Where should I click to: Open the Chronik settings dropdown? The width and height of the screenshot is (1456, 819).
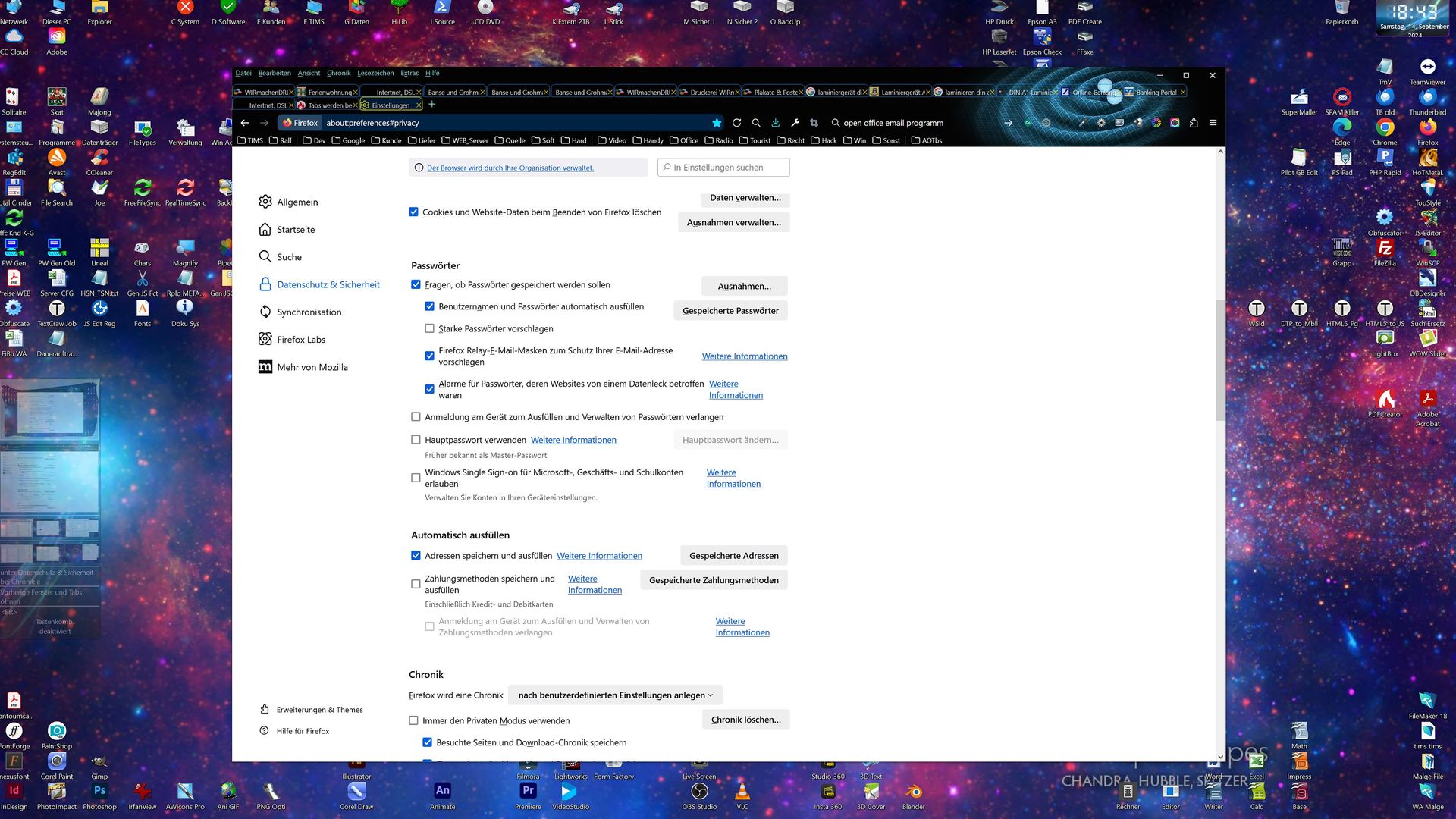614,695
